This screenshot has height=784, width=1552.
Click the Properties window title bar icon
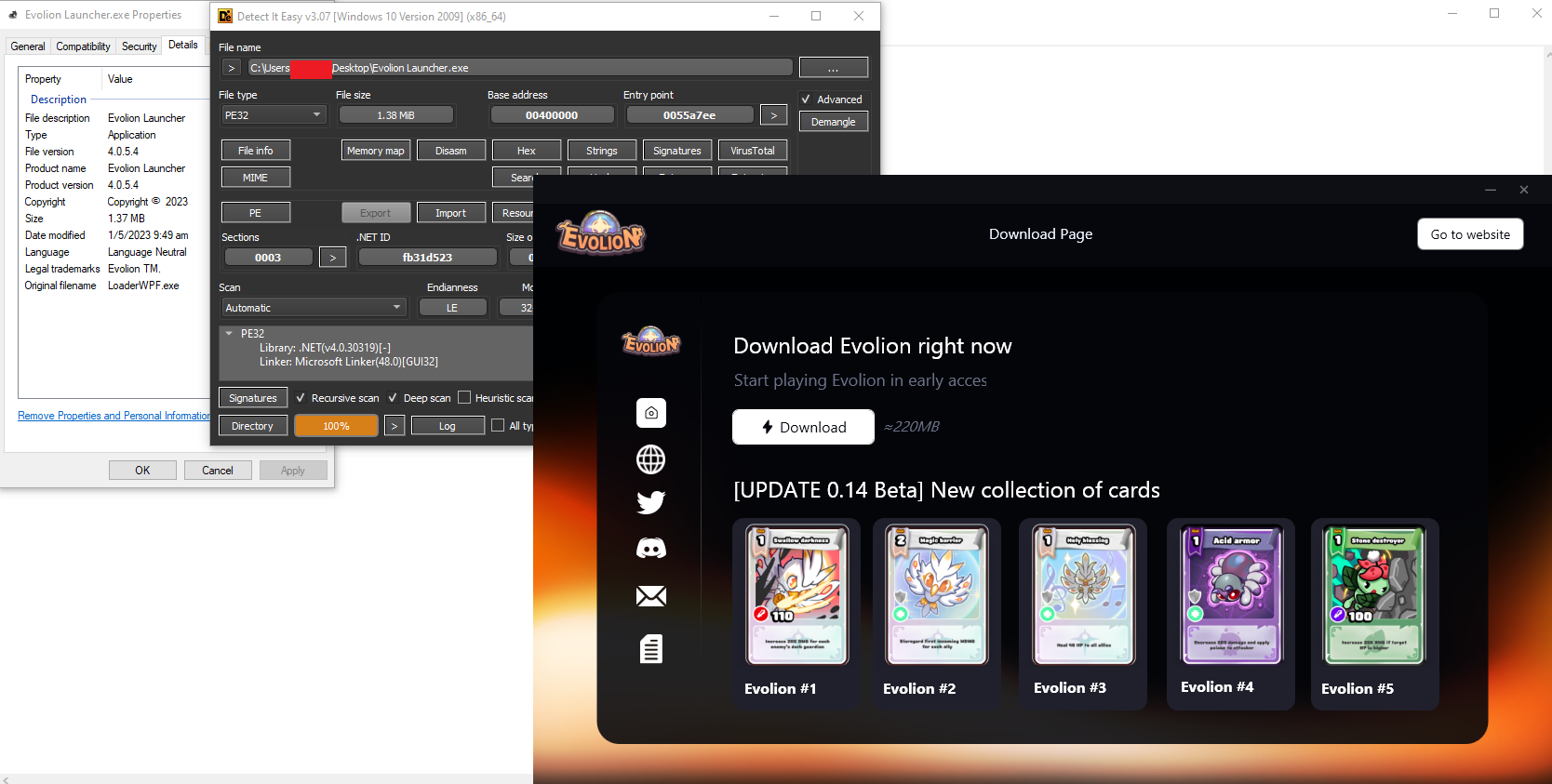click(13, 15)
